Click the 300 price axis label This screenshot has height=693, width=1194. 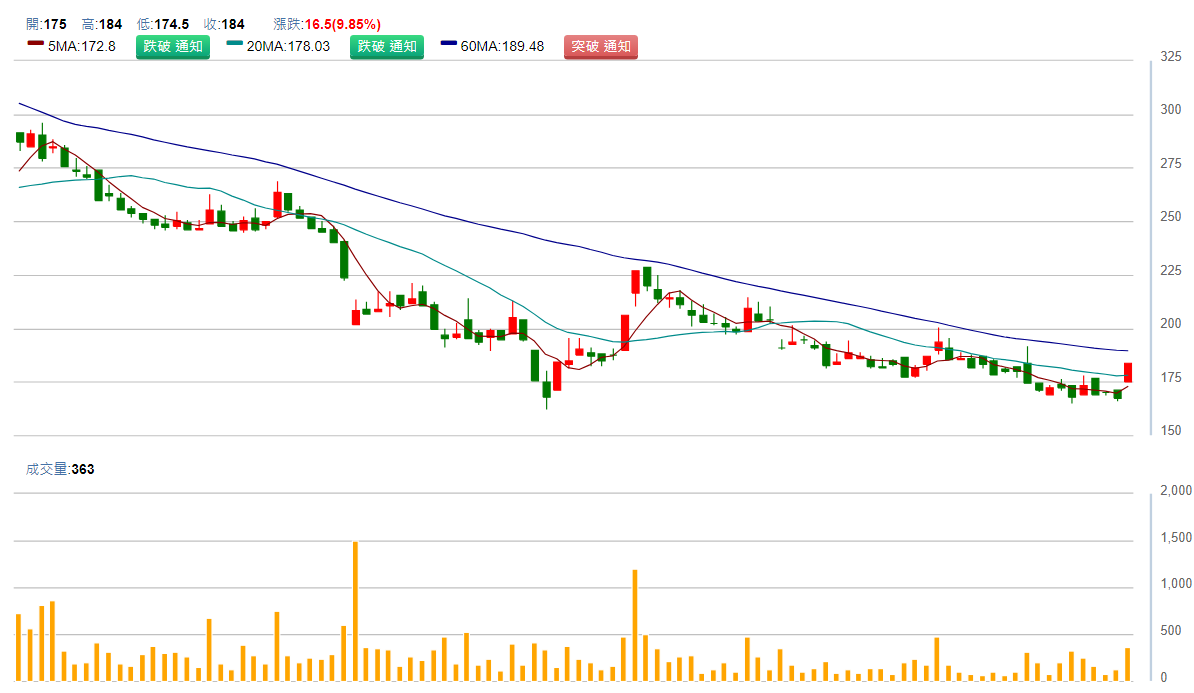[1170, 110]
